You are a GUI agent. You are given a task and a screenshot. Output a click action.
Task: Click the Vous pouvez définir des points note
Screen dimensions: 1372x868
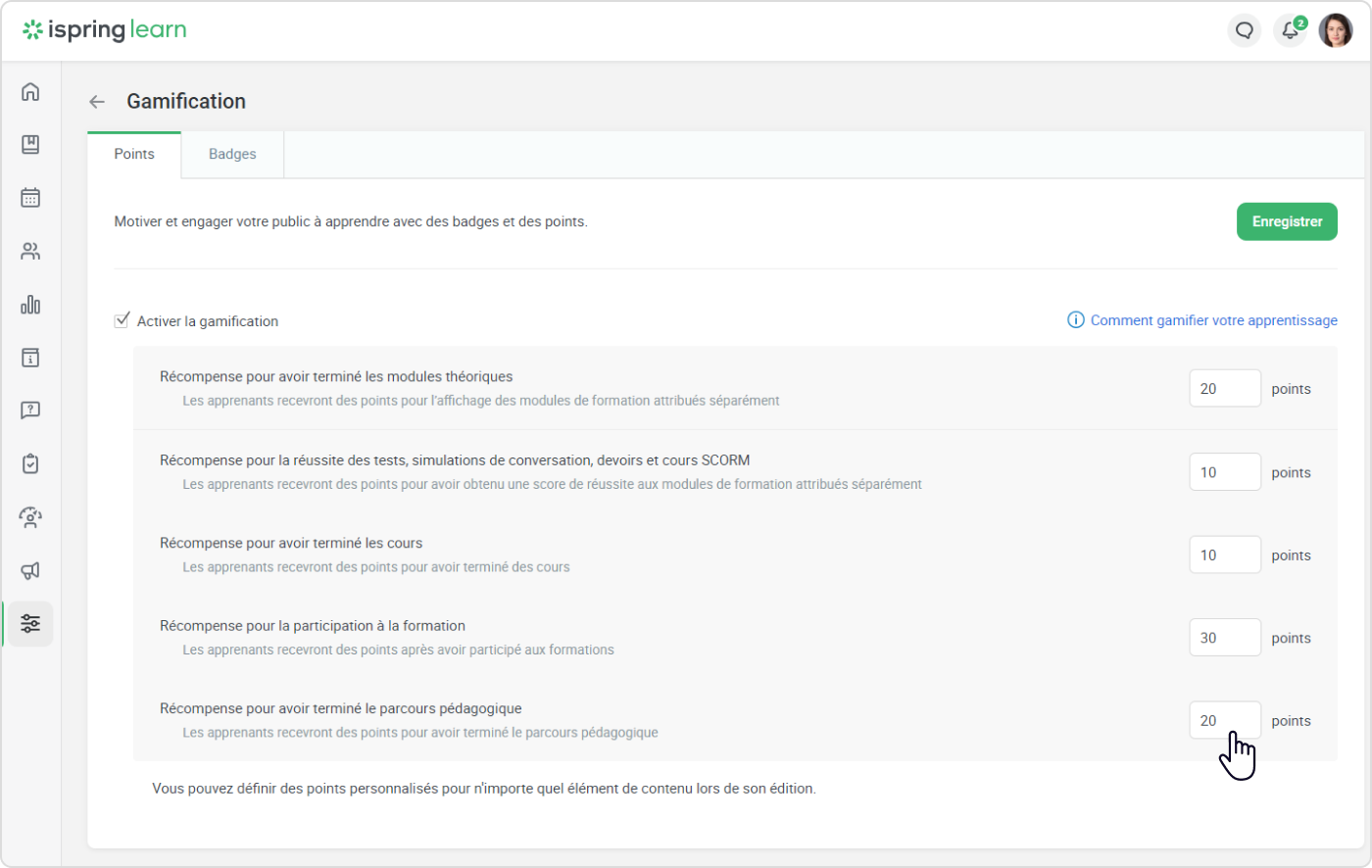(x=484, y=789)
